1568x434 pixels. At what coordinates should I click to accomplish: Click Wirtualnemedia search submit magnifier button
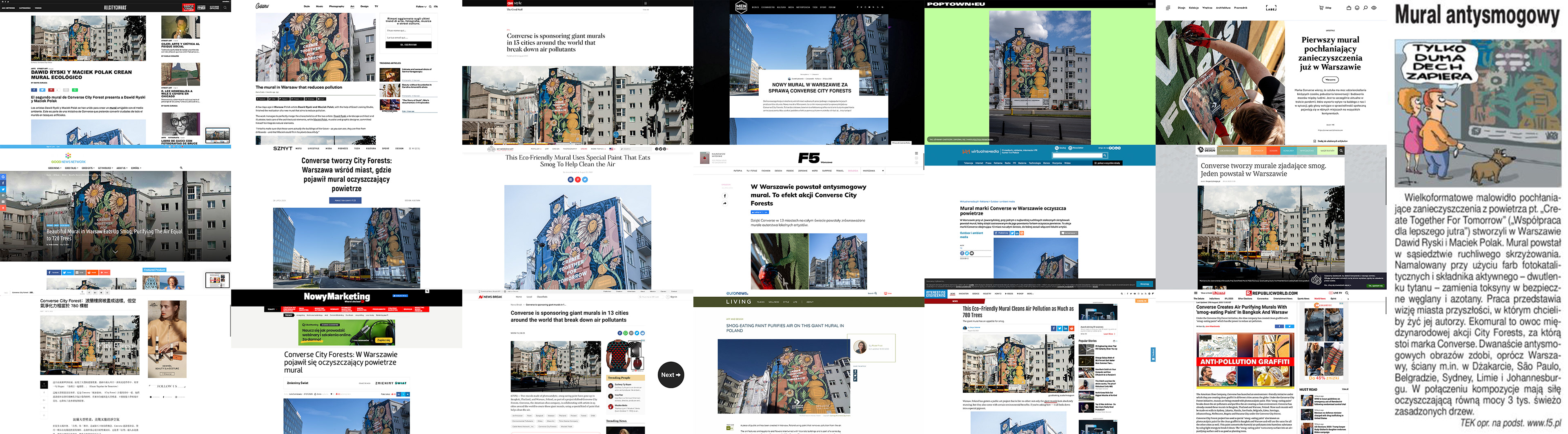point(1105,156)
